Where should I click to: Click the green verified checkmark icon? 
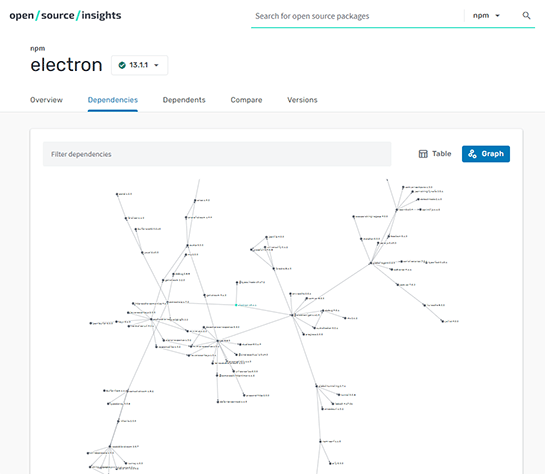point(122,65)
